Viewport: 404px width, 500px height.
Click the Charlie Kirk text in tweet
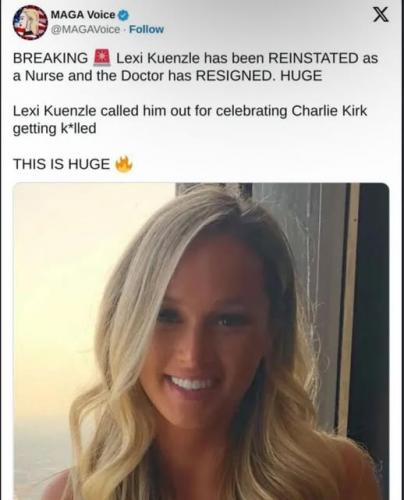[x=329, y=111]
